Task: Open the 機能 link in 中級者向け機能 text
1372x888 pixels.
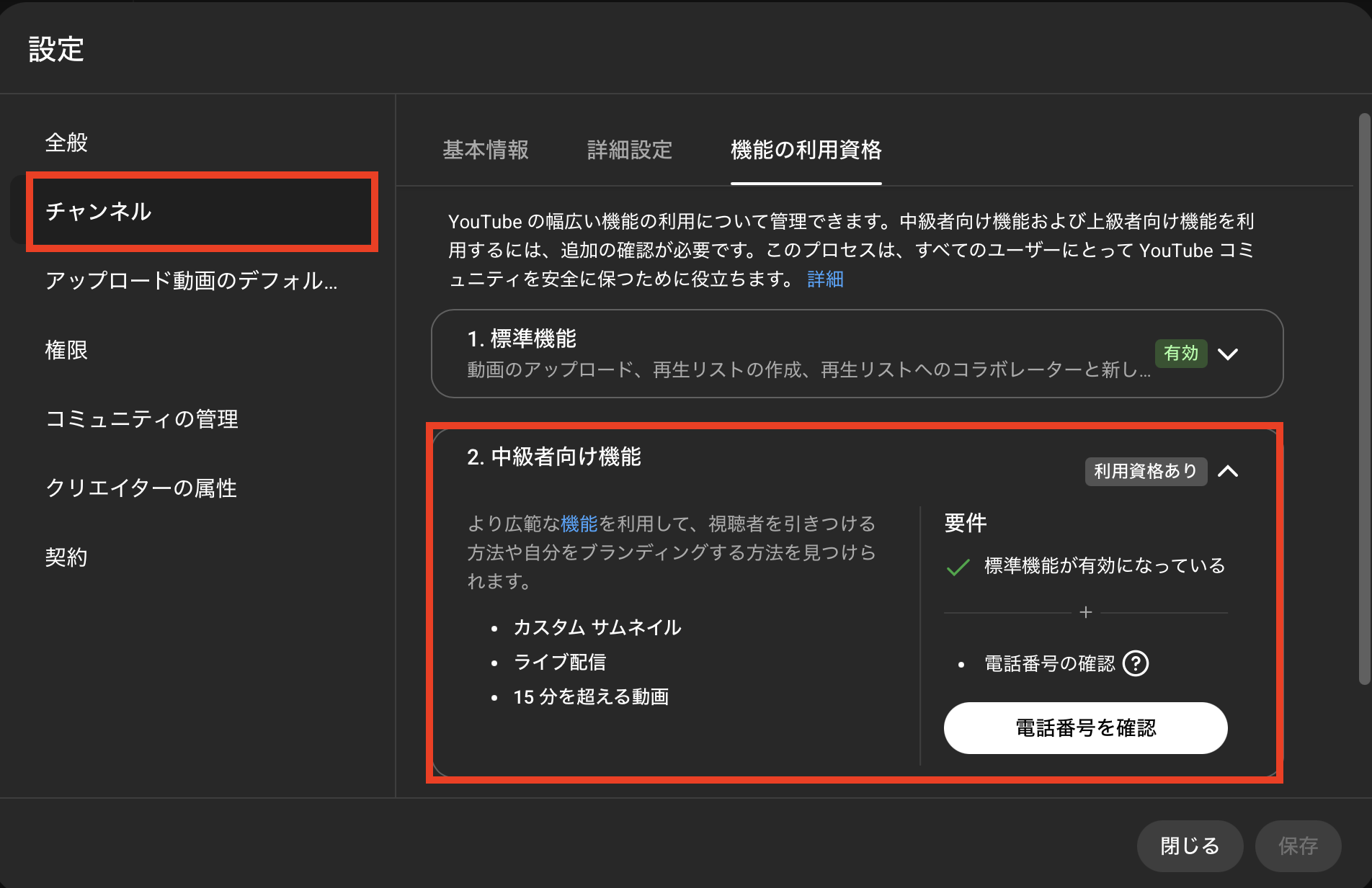Action: coord(579,524)
